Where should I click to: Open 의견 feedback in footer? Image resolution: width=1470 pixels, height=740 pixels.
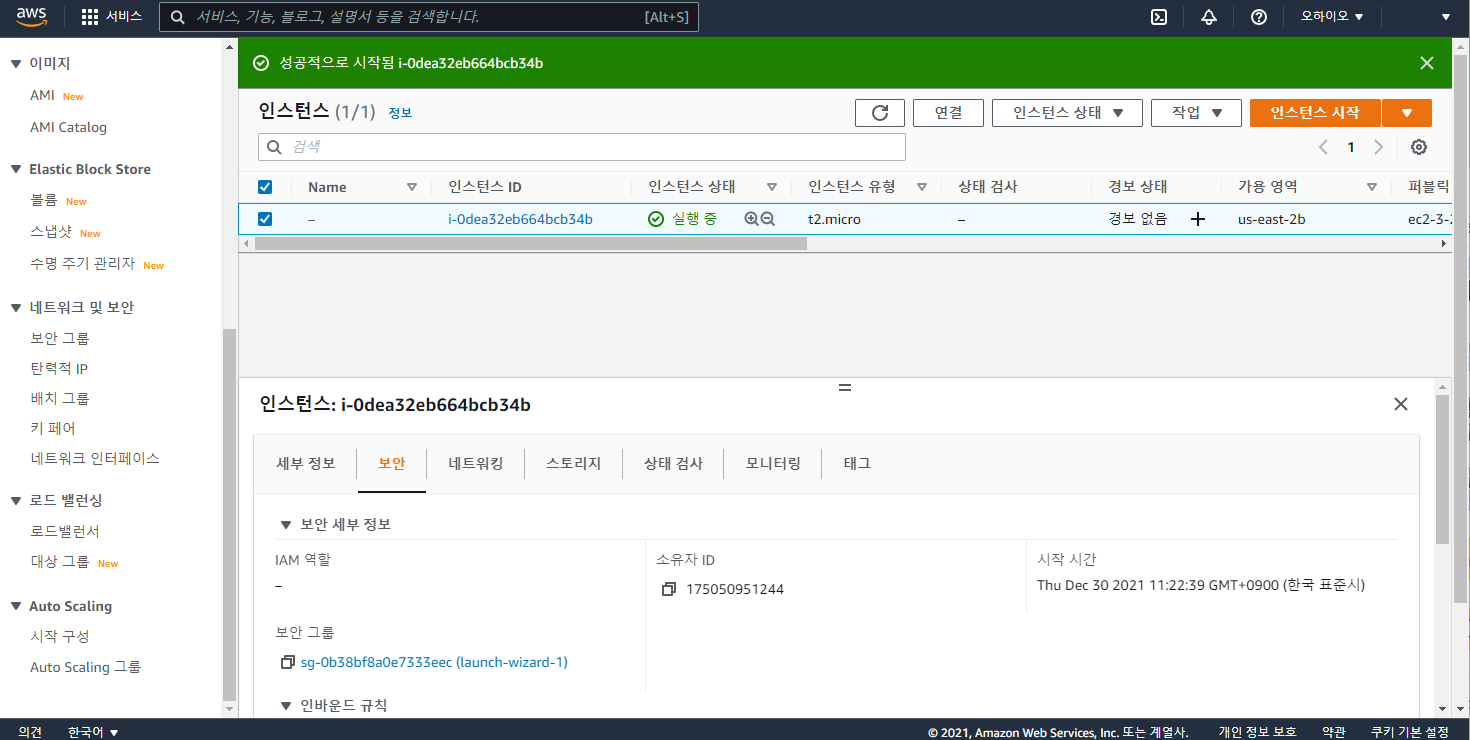pyautogui.click(x=30, y=732)
